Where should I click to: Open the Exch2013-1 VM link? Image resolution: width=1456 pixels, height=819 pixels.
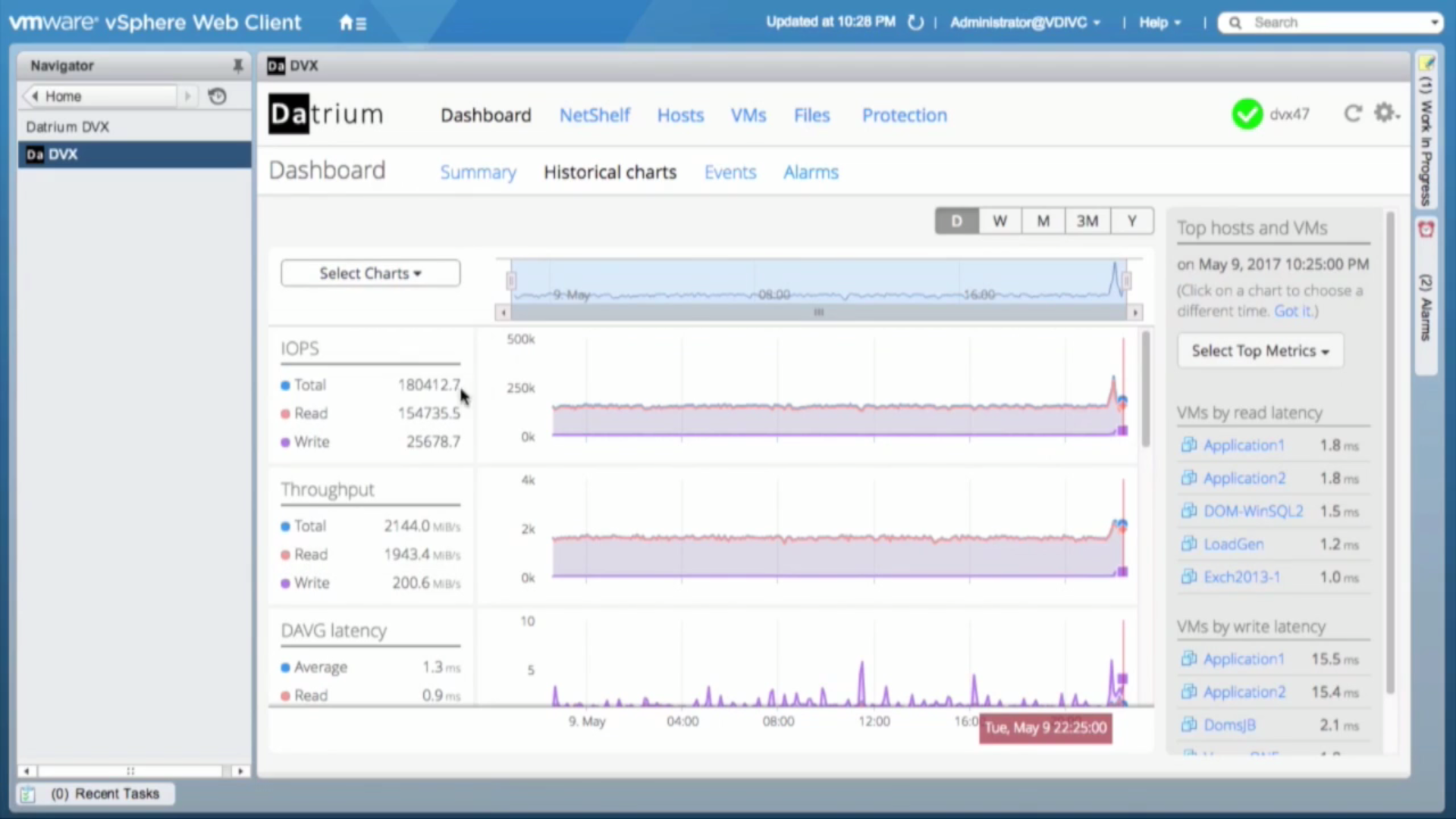[1241, 577]
